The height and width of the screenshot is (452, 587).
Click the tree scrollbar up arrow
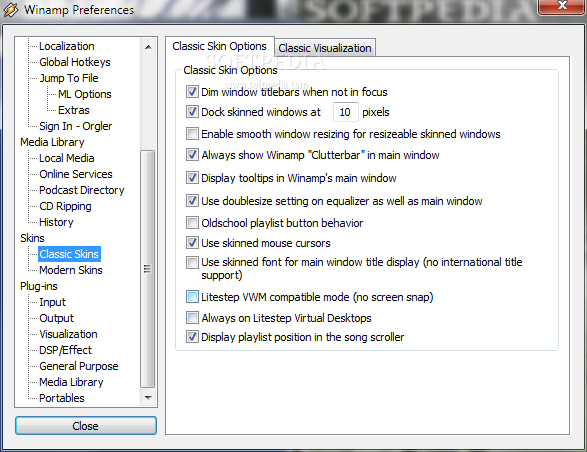148,47
